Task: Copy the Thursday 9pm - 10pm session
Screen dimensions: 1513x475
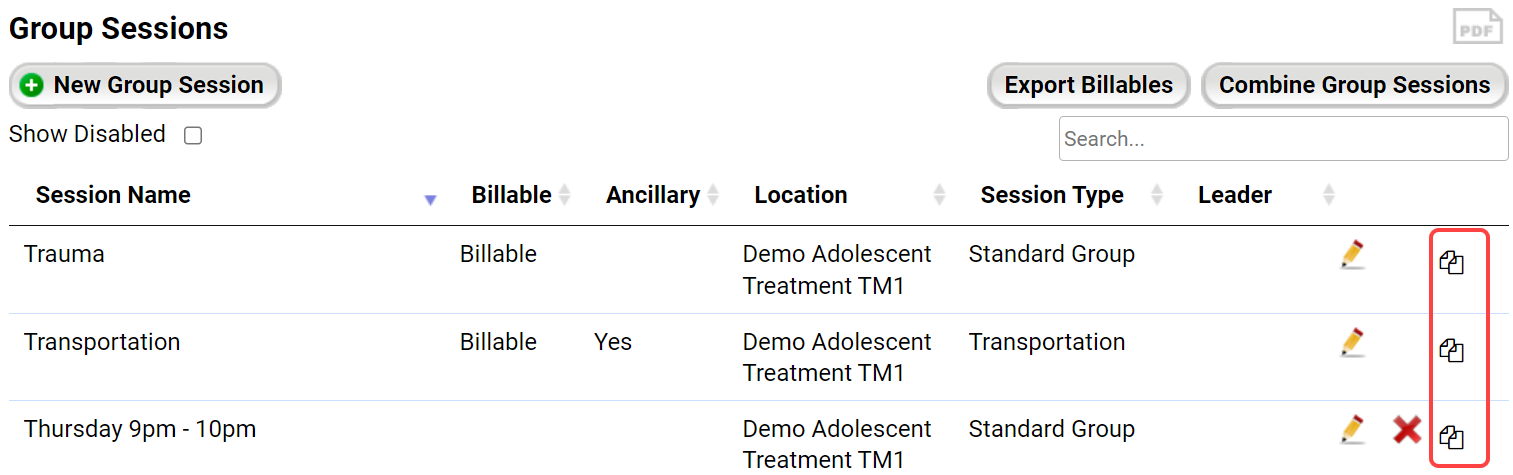Action: click(x=1451, y=438)
